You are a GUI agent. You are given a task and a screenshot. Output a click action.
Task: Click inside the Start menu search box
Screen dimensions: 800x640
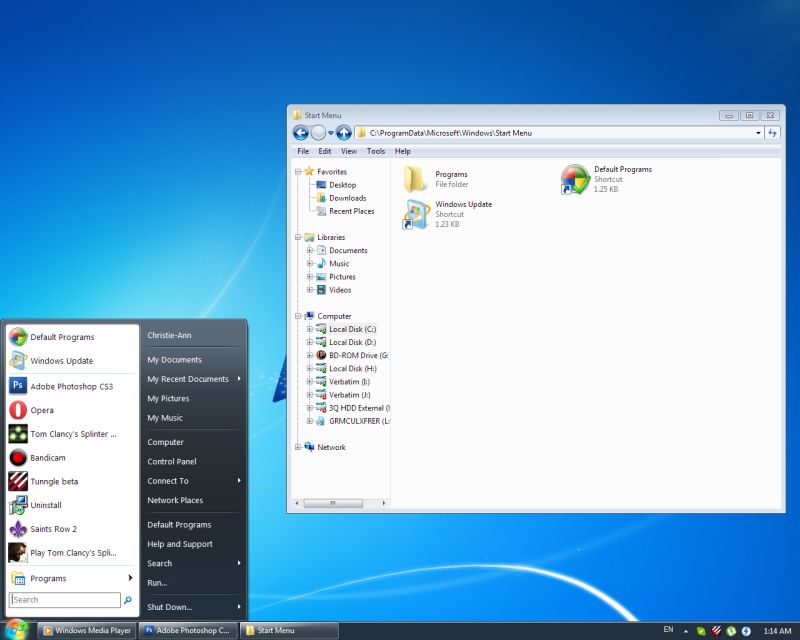[65, 600]
